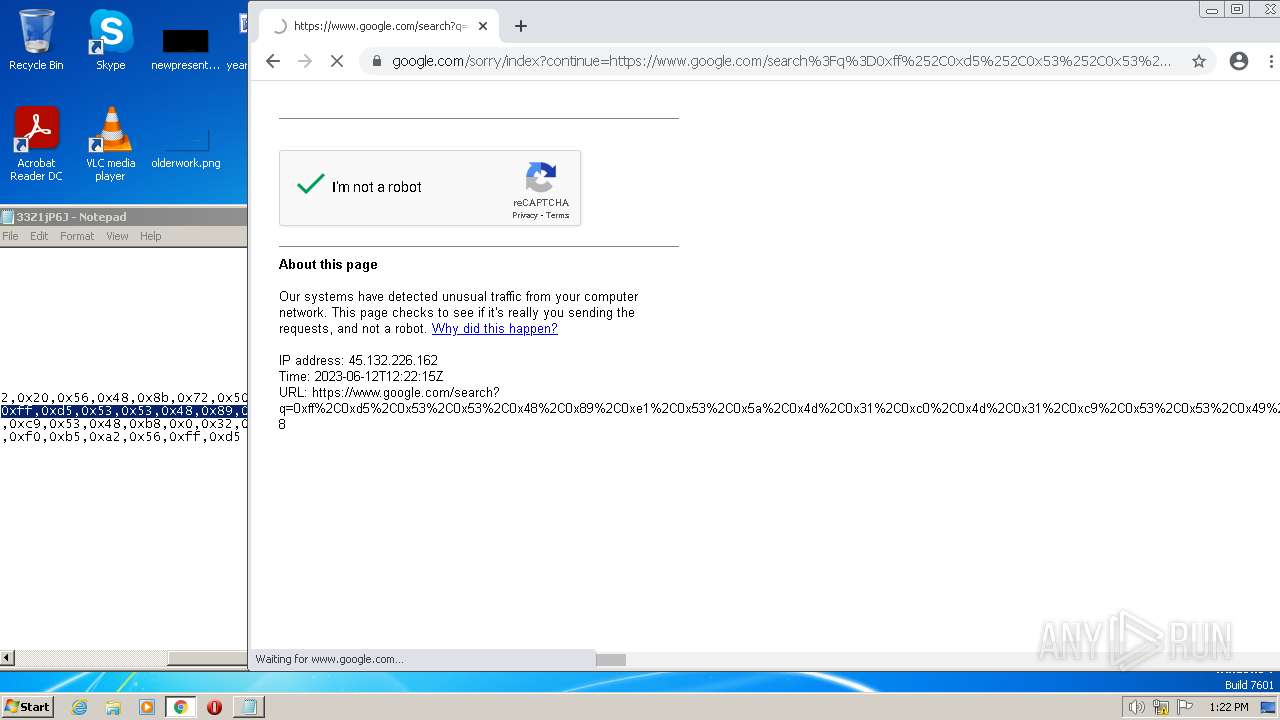Open the Windows Start menu

27,707
